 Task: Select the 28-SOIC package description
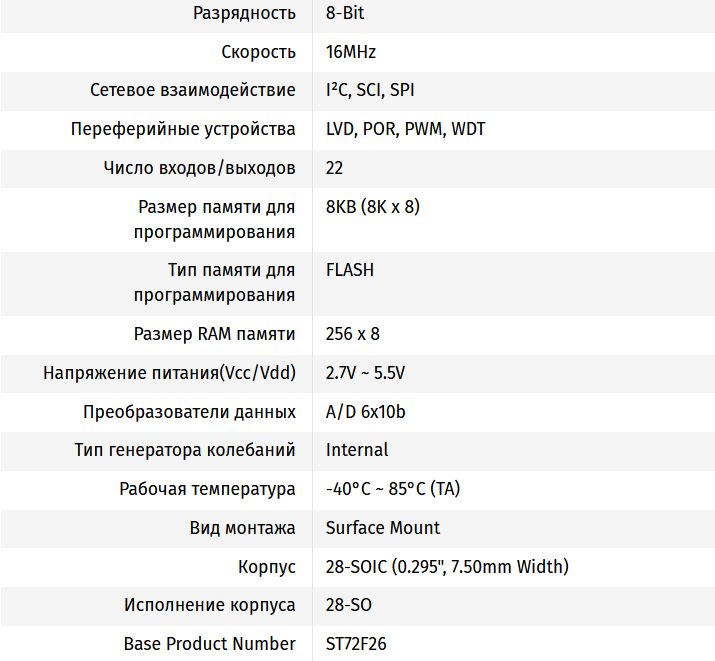click(x=447, y=567)
